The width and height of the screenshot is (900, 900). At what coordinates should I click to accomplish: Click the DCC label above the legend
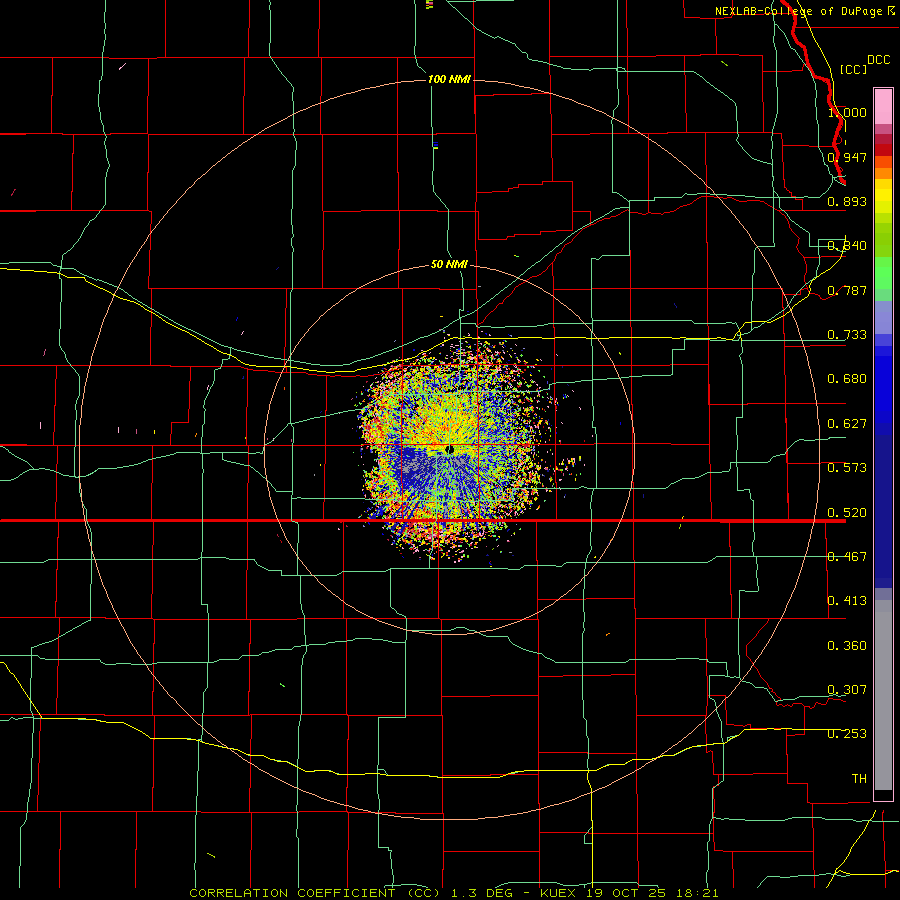coord(878,60)
